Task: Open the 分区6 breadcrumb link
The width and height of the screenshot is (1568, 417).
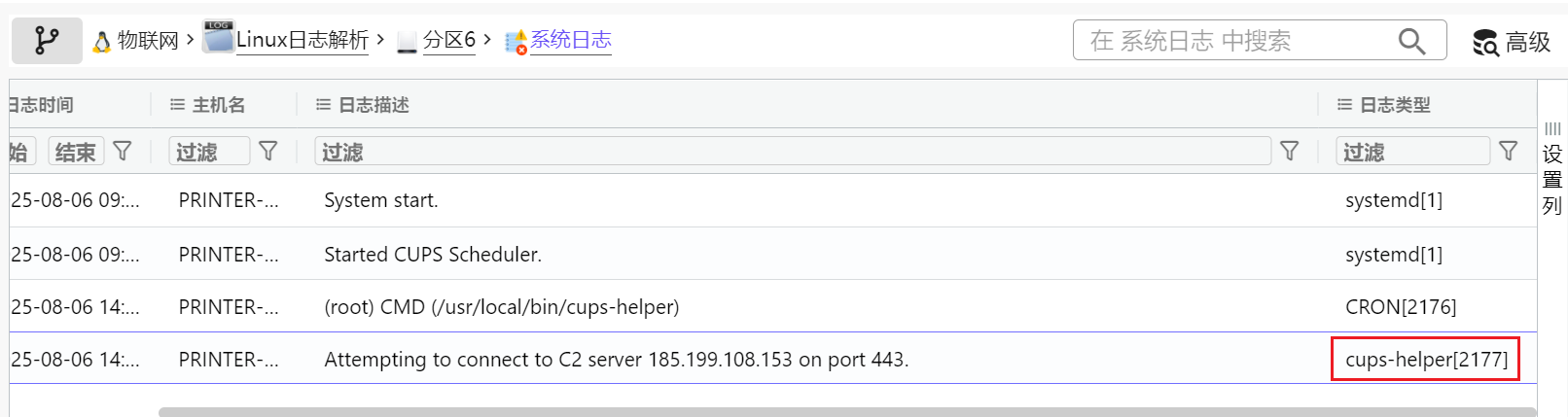Action: [x=448, y=40]
